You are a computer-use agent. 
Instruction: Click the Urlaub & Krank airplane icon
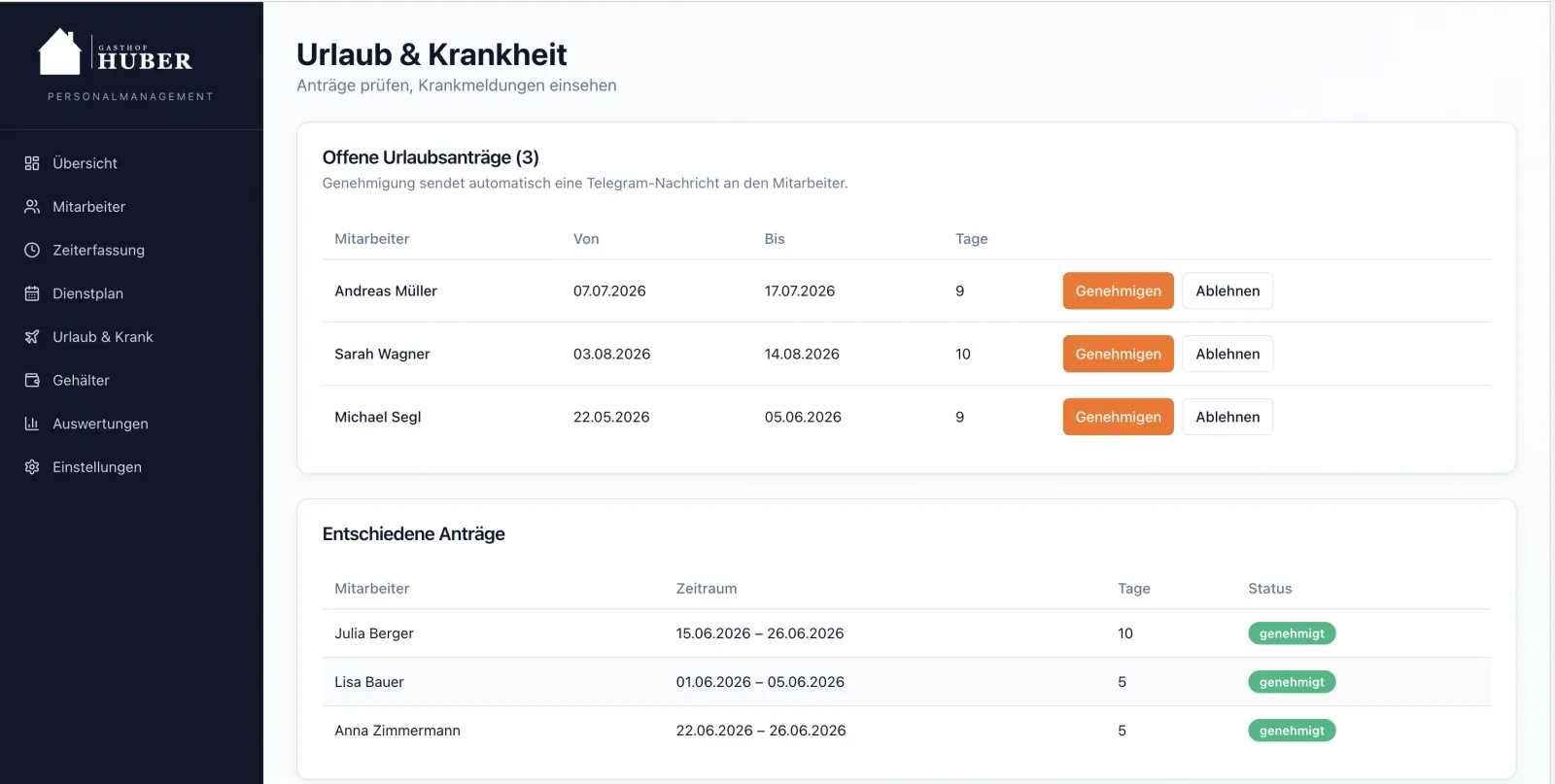pos(32,337)
